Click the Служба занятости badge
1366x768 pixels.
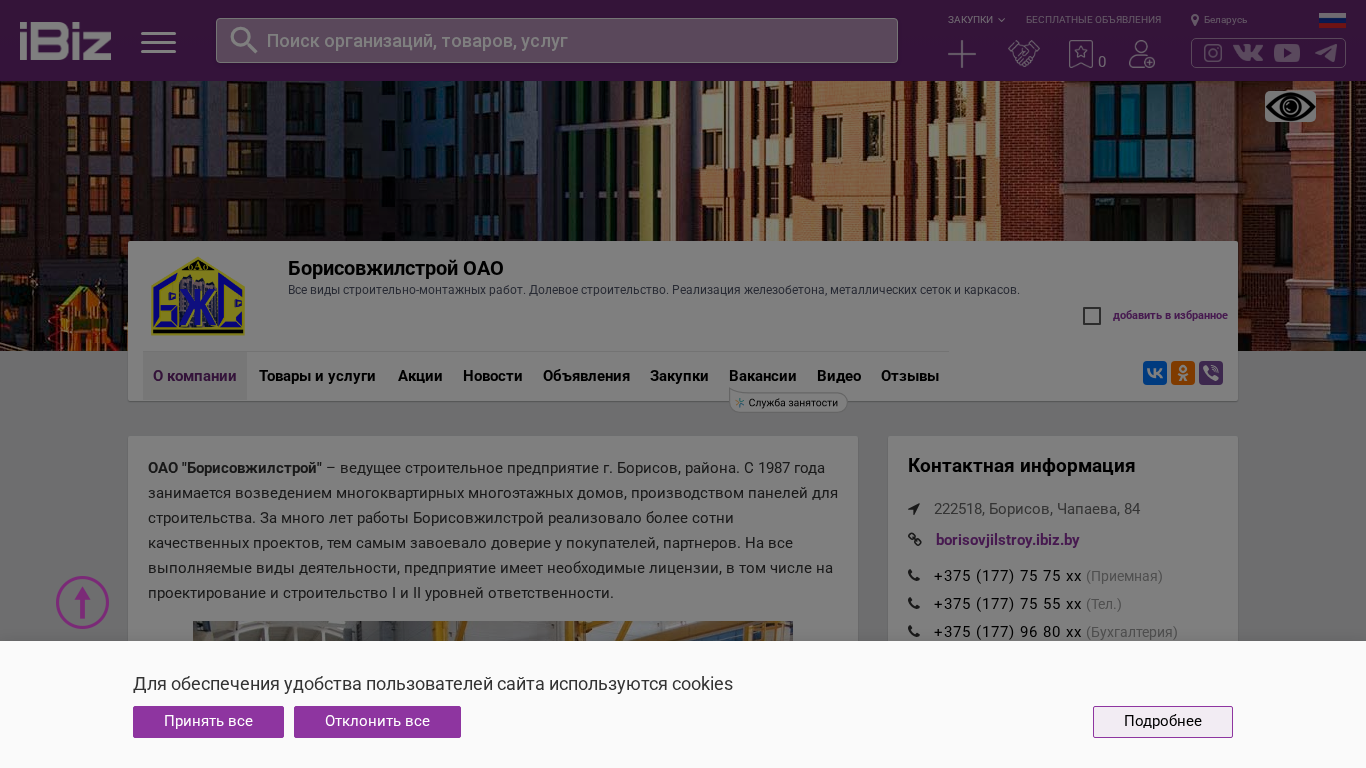tap(789, 402)
